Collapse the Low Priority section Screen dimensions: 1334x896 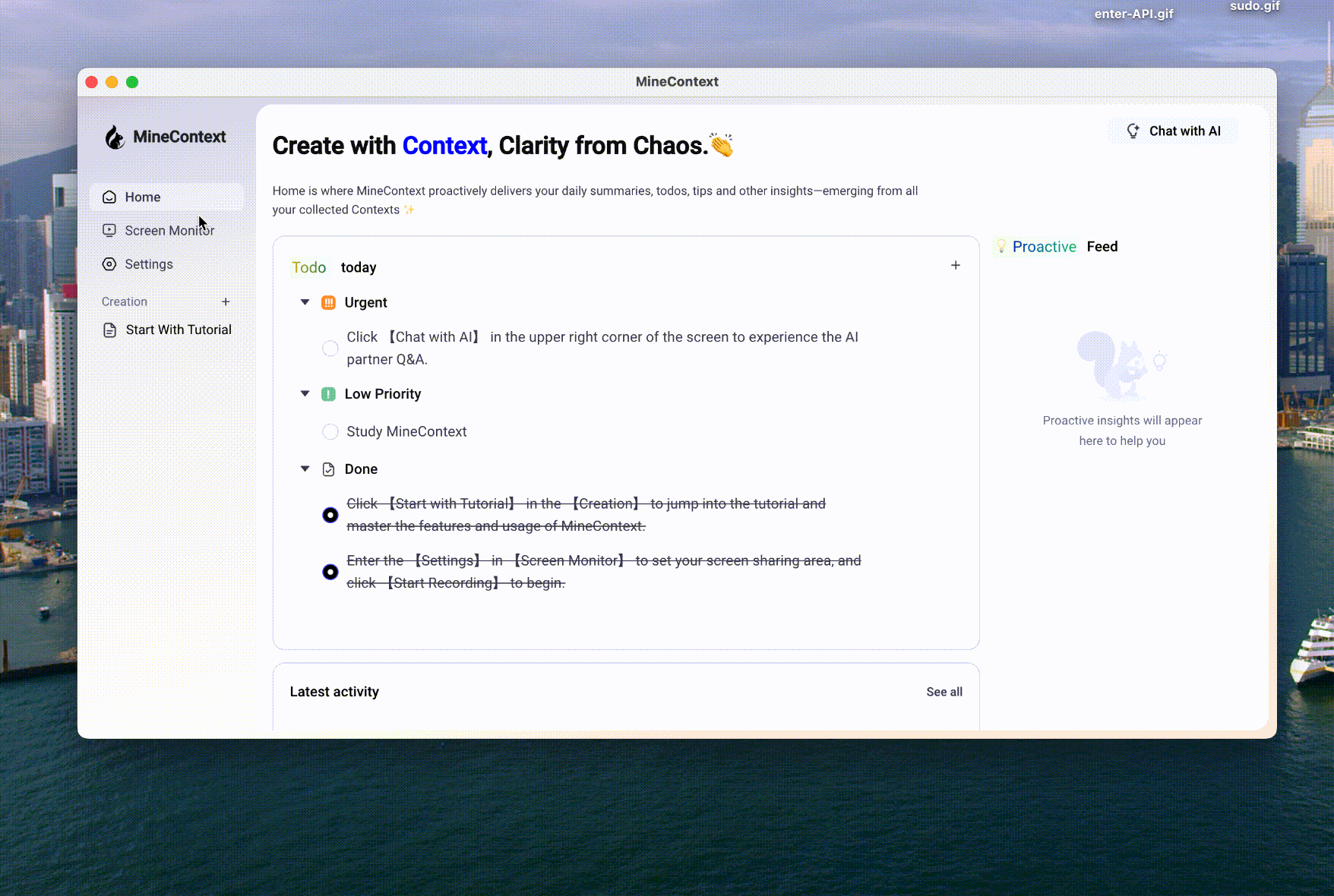305,393
